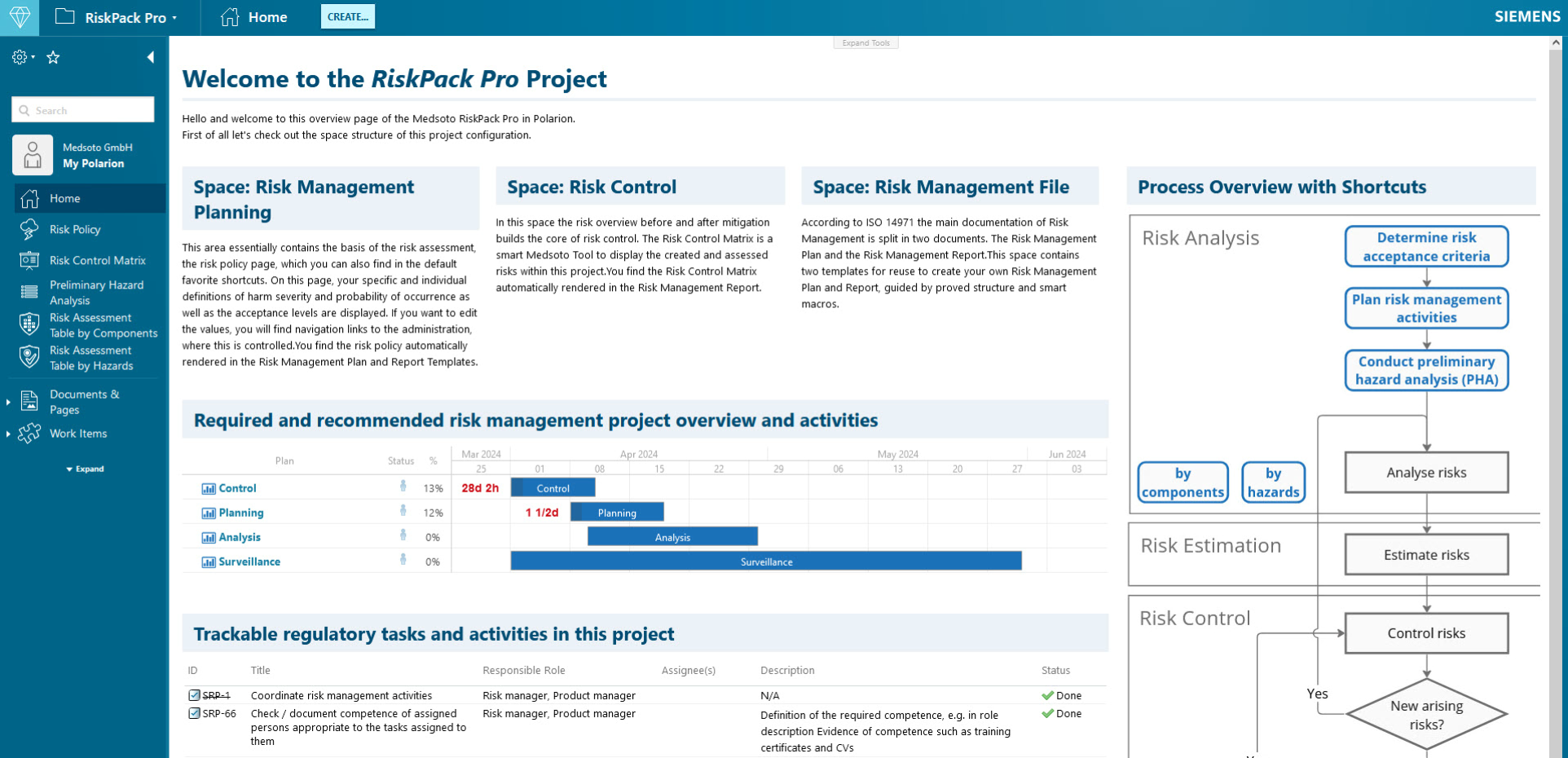
Task: Click the by hazards shortcut
Action: click(1273, 483)
